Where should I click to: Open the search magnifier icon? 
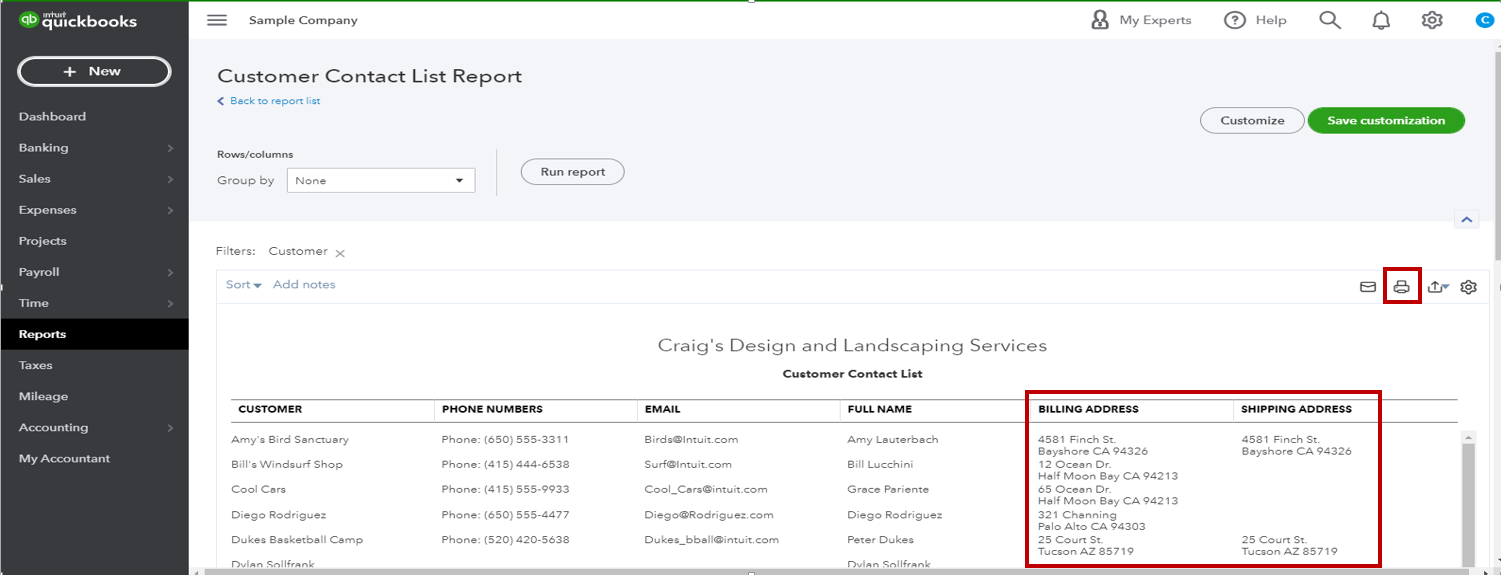pyautogui.click(x=1330, y=20)
